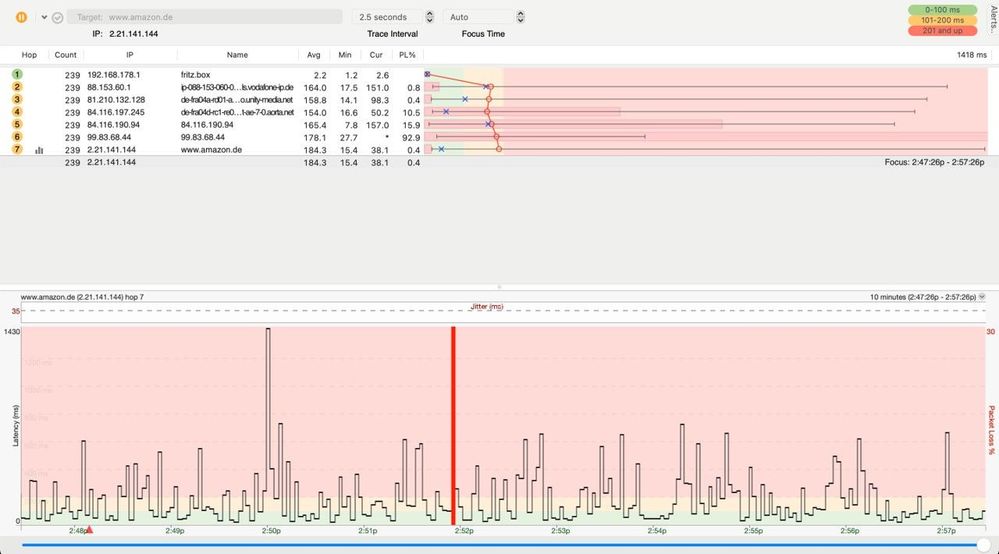
Task: Open the 10 minutes time range dropdown
Action: click(x=923, y=297)
